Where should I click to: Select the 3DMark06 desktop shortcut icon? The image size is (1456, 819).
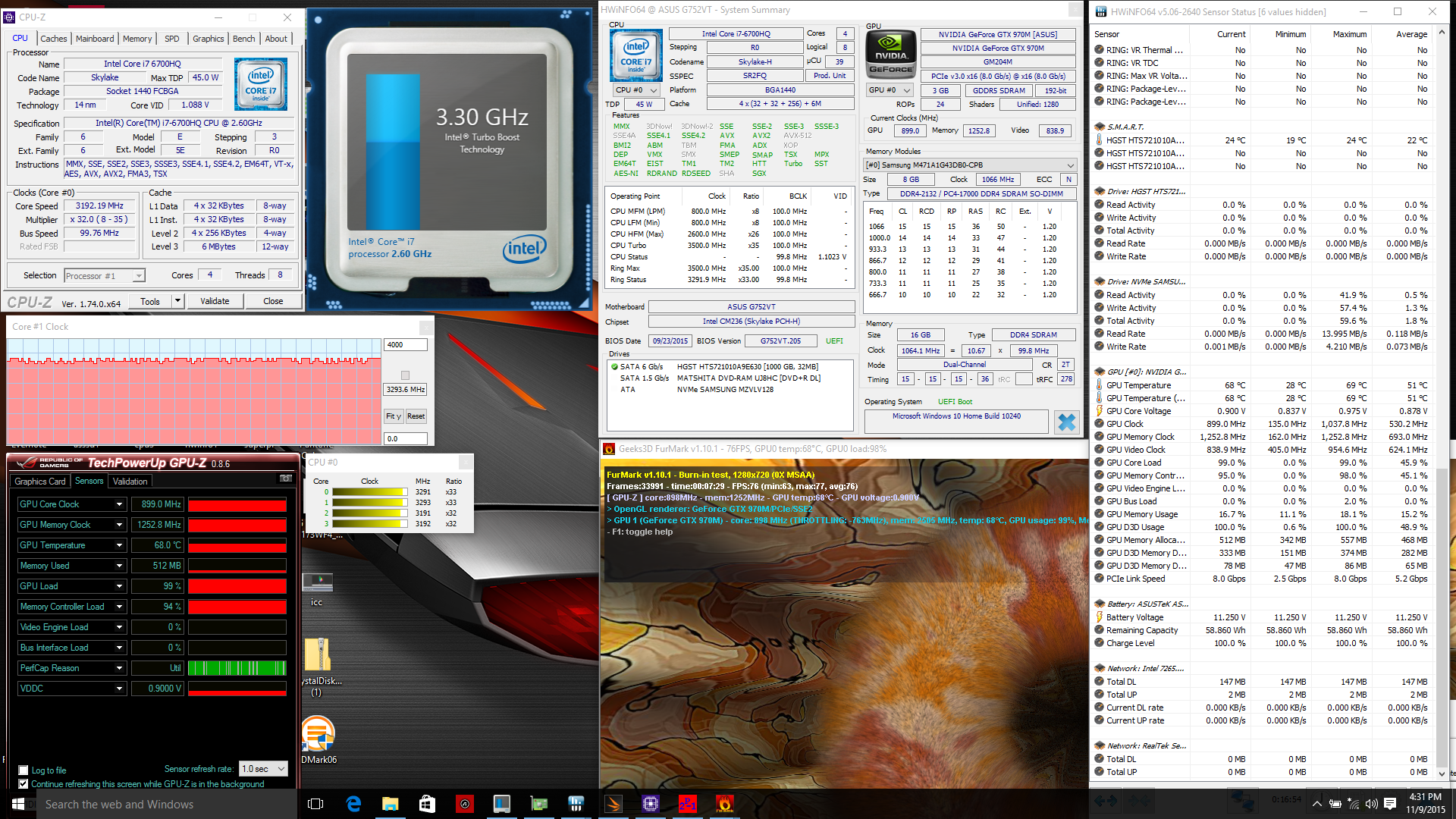(318, 739)
